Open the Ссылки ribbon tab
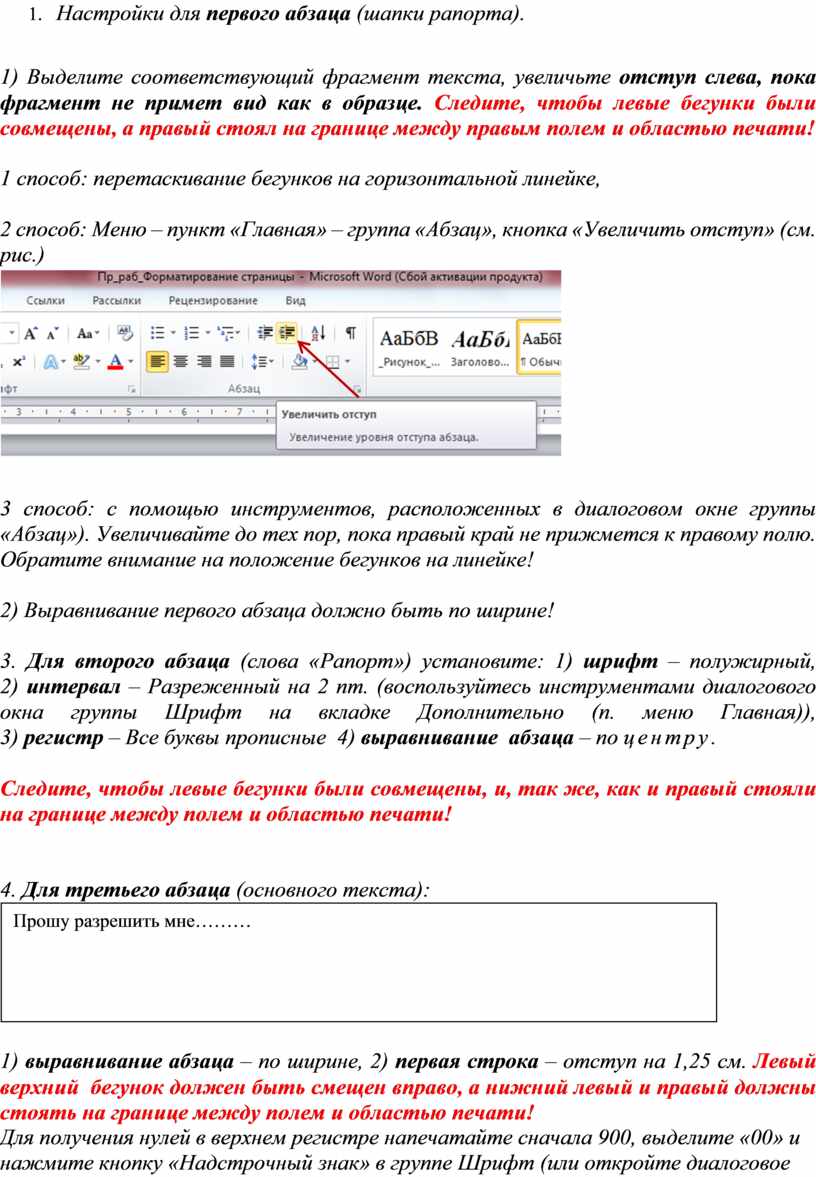Image resolution: width=816 pixels, height=1177 pixels. (45, 300)
